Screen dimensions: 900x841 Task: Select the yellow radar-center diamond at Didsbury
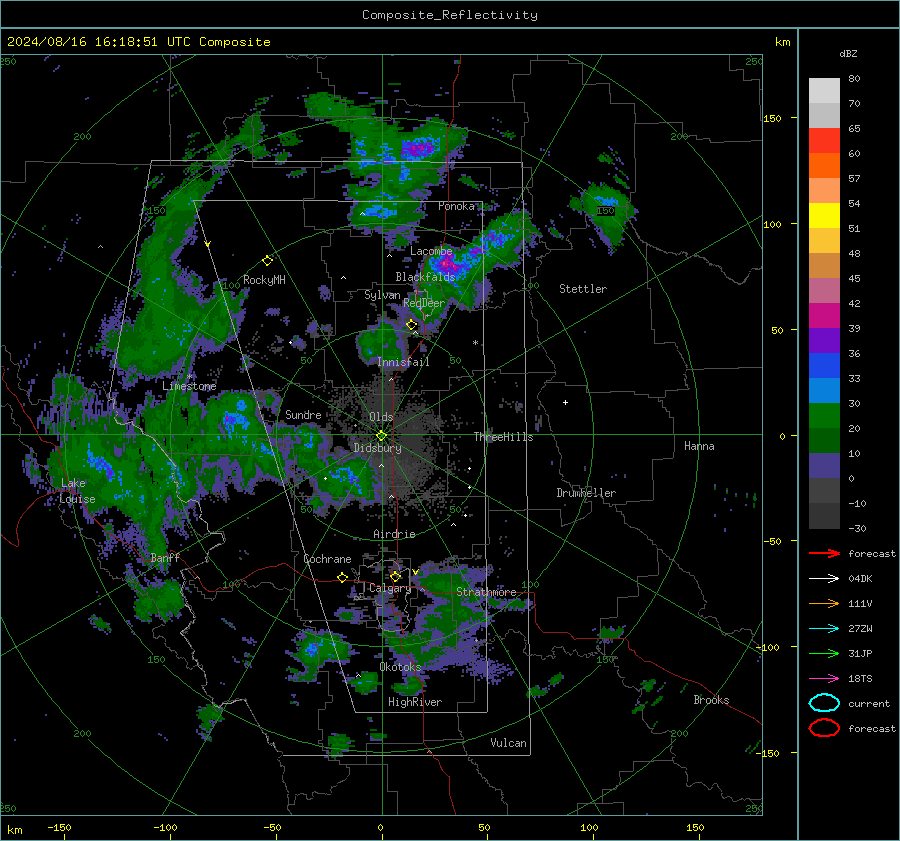tap(381, 436)
